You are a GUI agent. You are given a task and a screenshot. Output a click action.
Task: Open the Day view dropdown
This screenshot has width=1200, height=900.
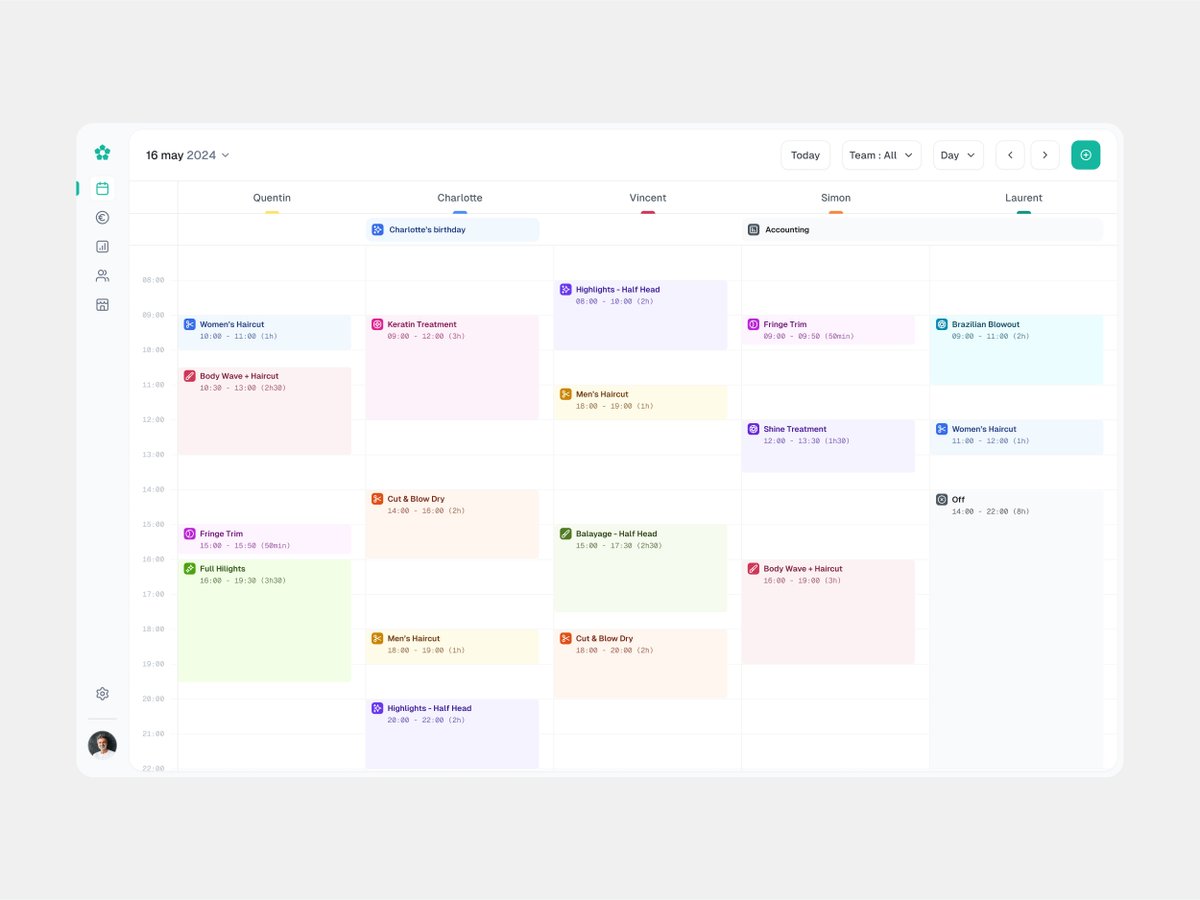tap(958, 155)
